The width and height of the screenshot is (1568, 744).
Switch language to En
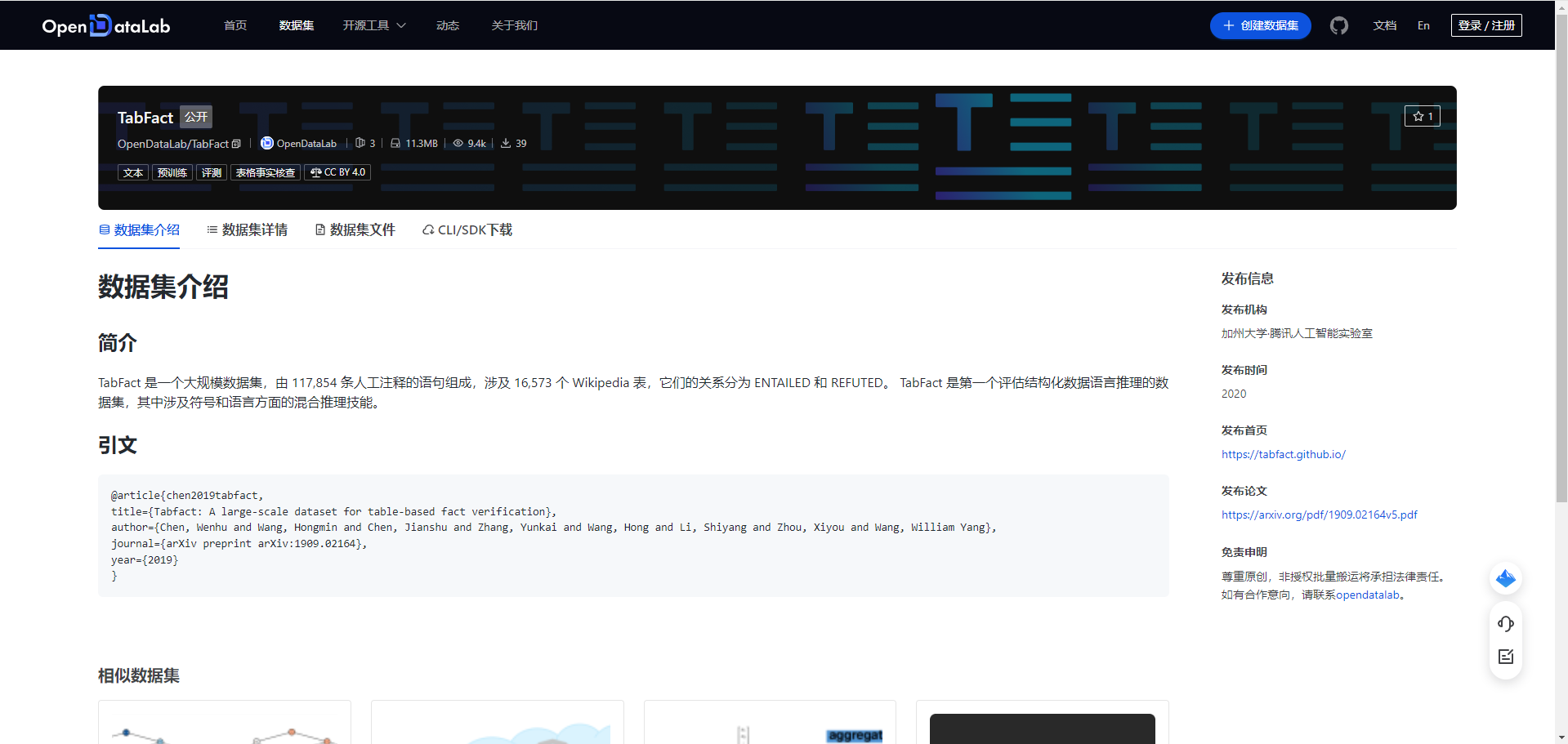(x=1423, y=25)
